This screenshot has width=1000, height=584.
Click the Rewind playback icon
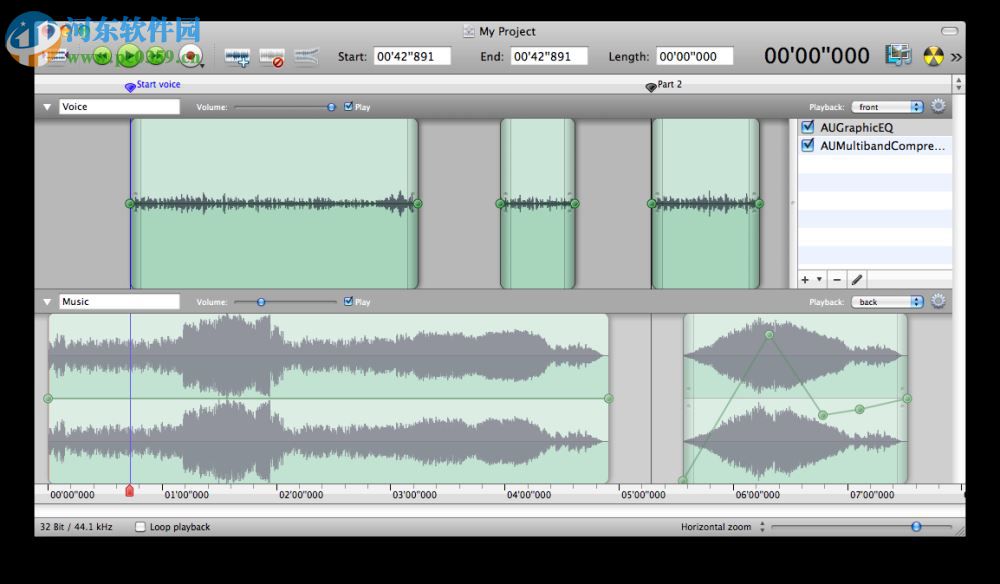103,56
